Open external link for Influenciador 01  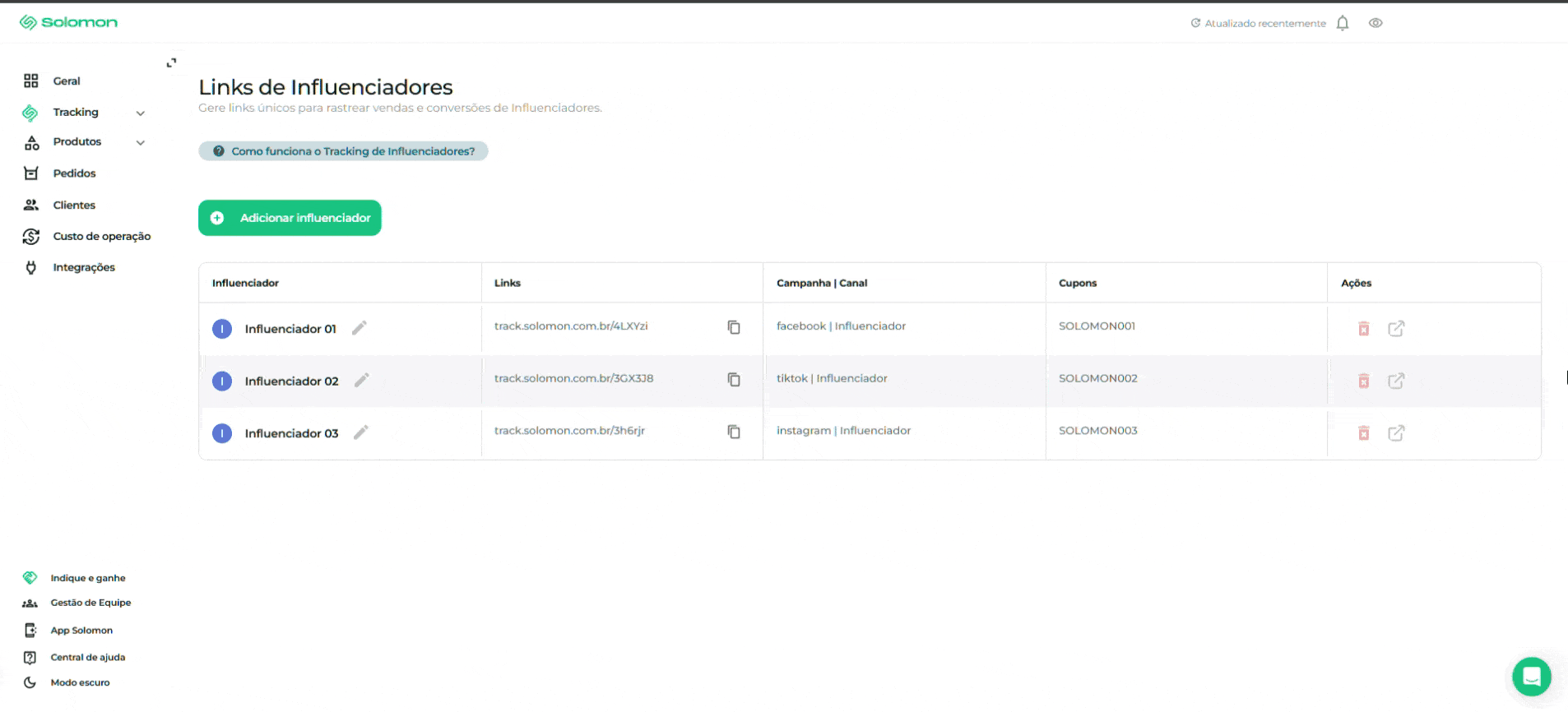click(x=1396, y=329)
